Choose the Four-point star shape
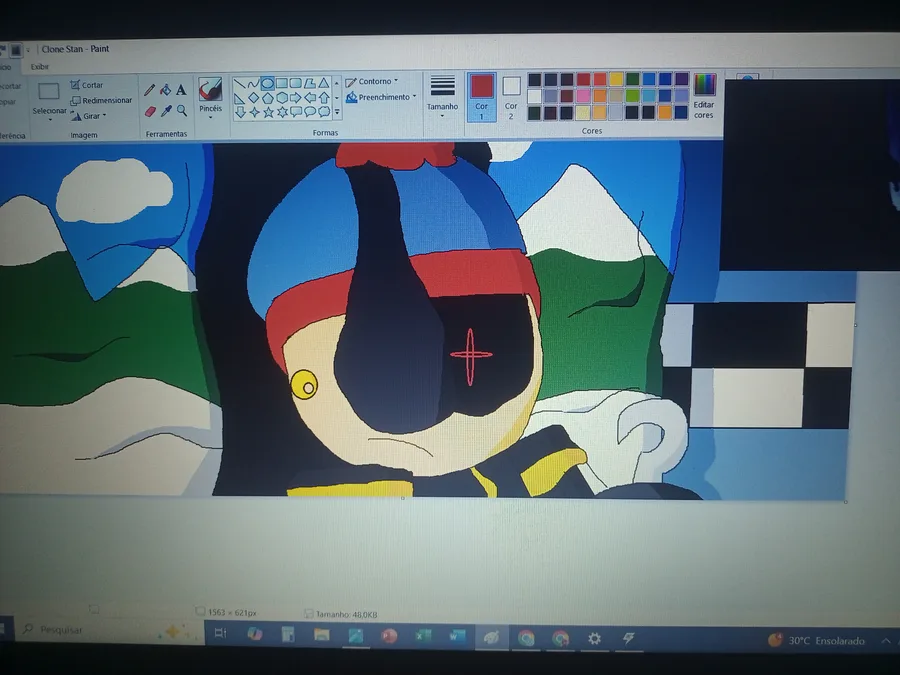This screenshot has width=900, height=675. tap(254, 113)
